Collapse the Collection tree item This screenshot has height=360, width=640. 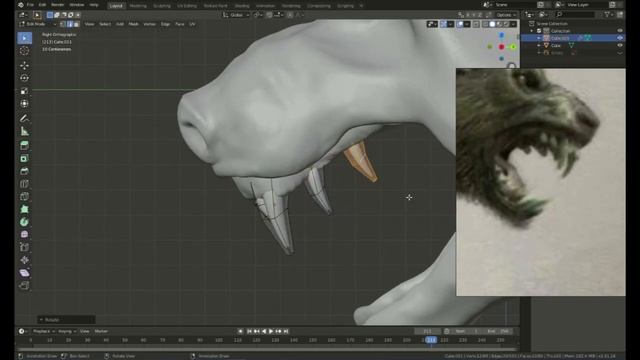(x=532, y=31)
